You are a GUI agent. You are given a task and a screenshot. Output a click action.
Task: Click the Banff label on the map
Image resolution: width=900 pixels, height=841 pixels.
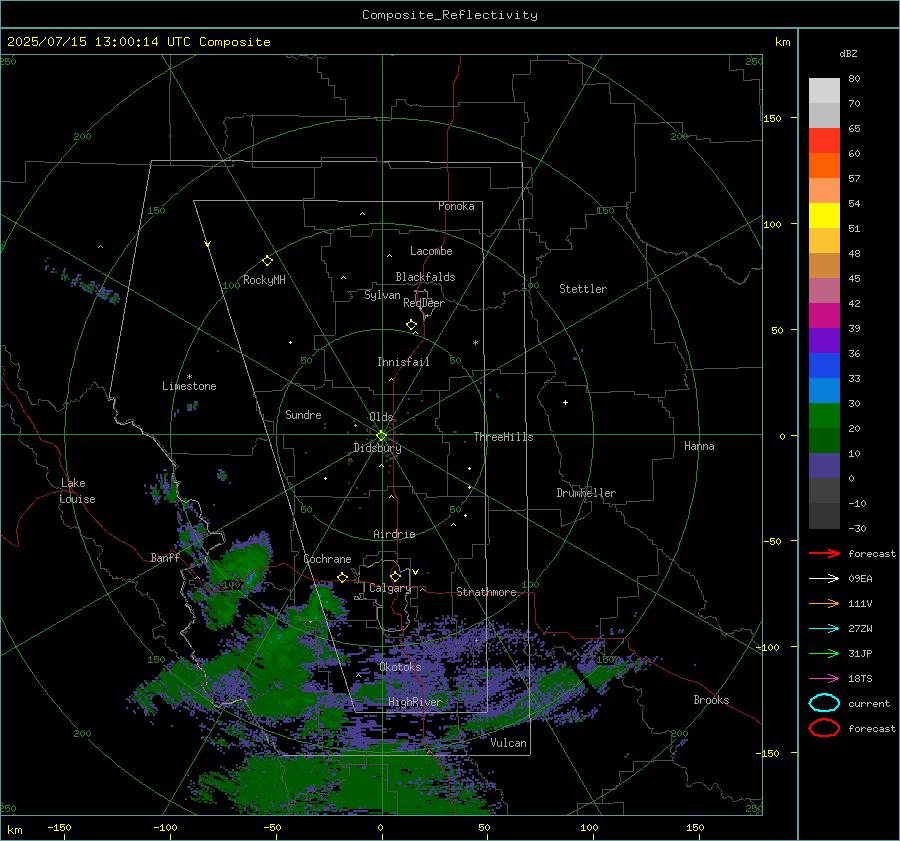coord(165,557)
